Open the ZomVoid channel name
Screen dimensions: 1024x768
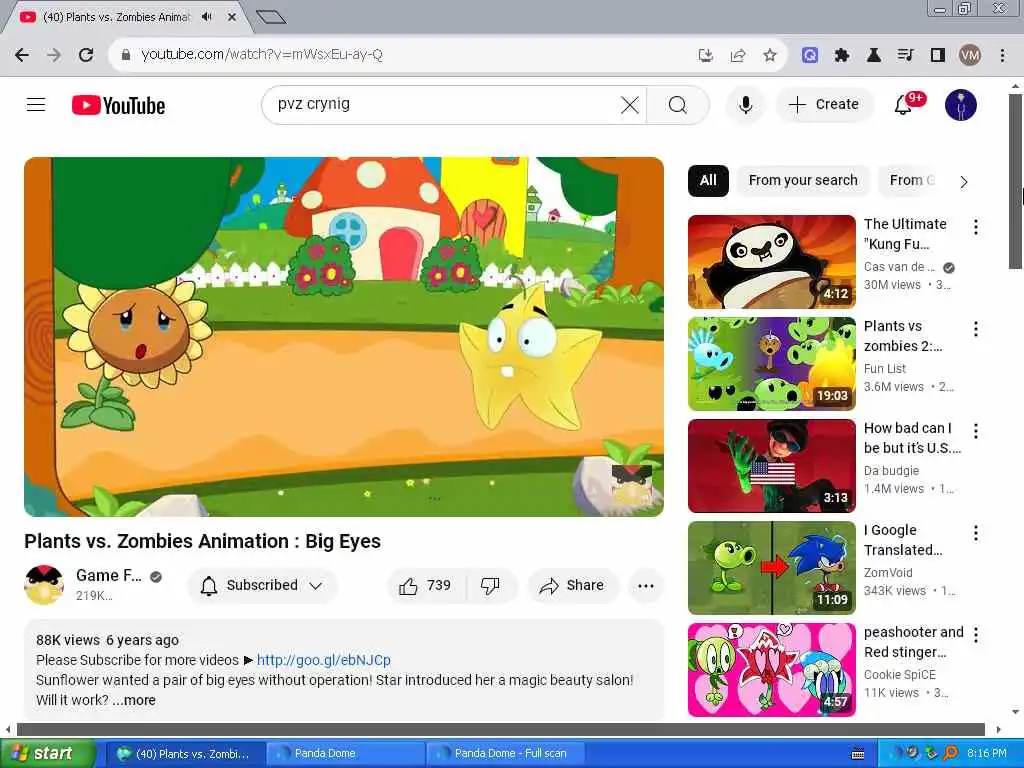(888, 572)
